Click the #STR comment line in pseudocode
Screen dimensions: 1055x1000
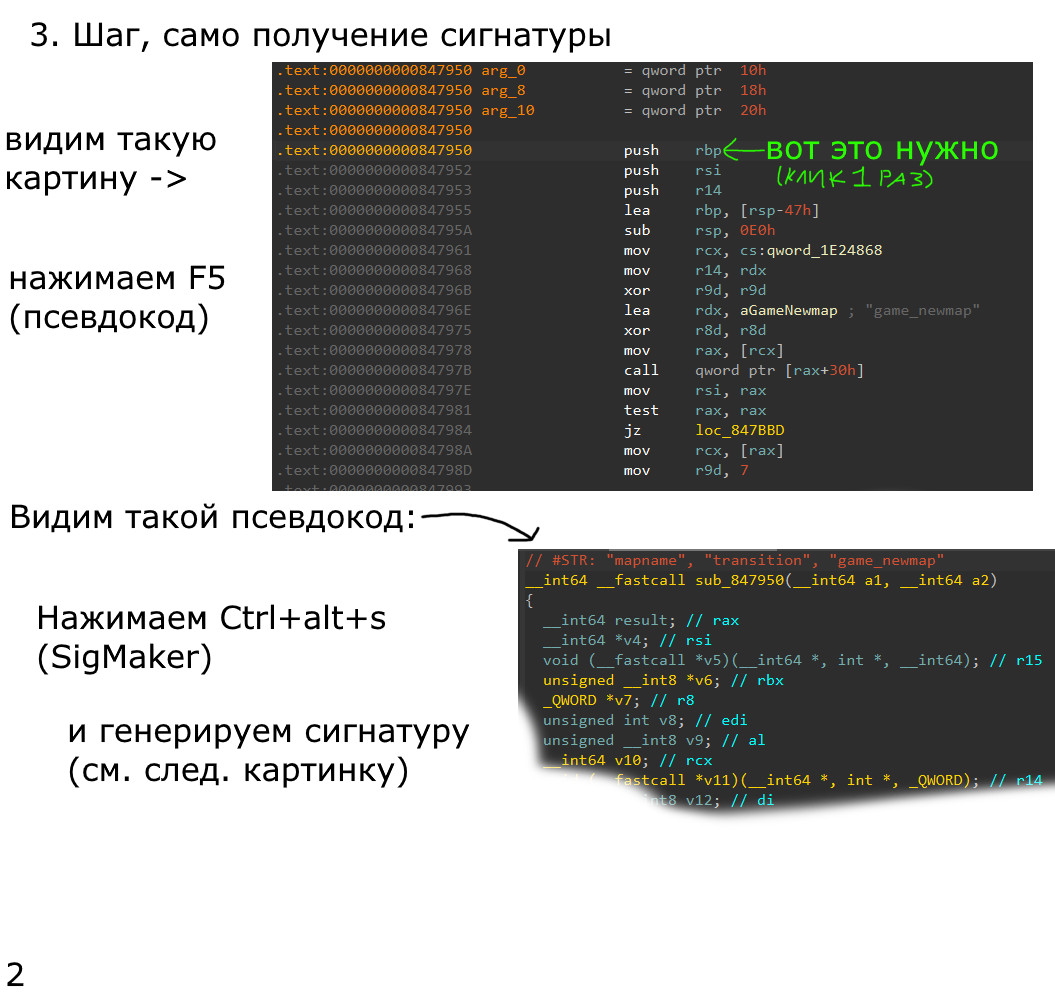pos(735,561)
